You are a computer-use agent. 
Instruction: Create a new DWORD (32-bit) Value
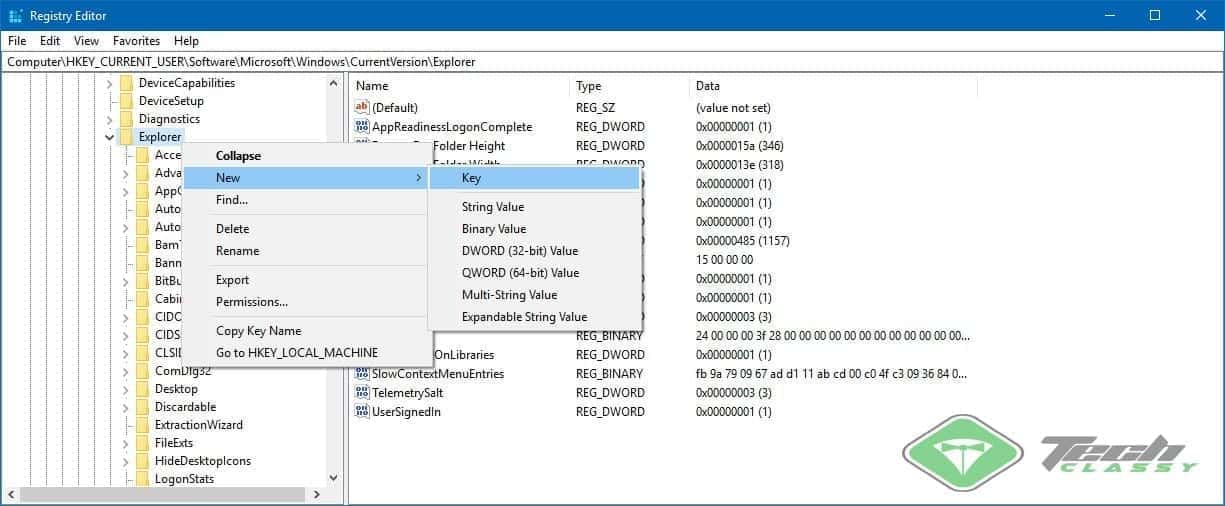pyautogui.click(x=534, y=251)
